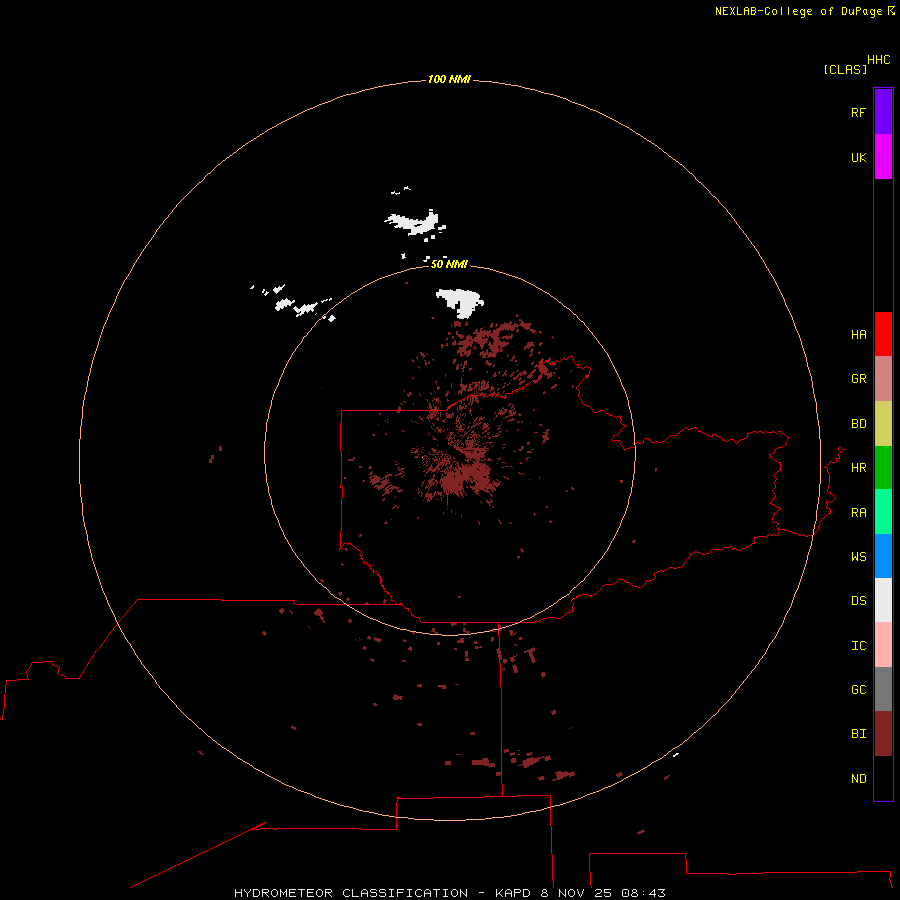900x900 pixels.
Task: Click the HA red legend swatch
Action: (x=883, y=334)
